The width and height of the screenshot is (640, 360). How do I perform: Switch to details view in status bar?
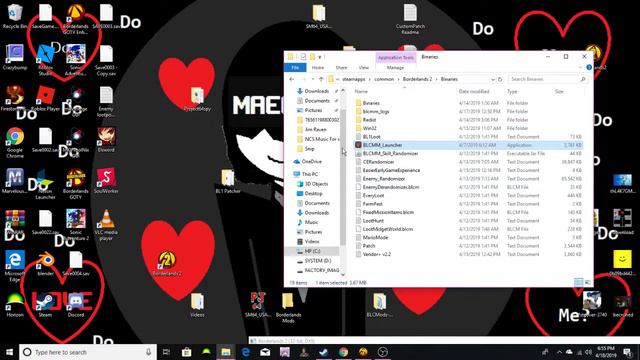coord(579,282)
